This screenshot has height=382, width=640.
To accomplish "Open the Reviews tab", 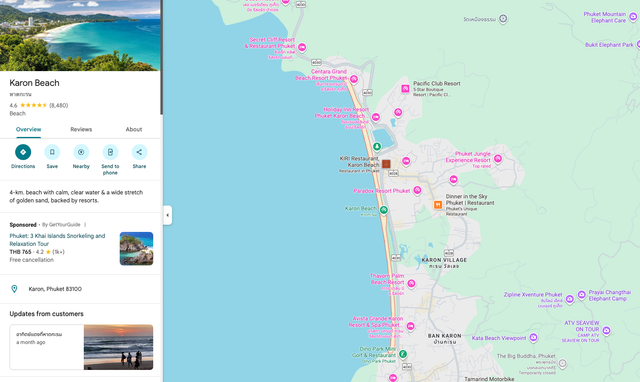I will (81, 129).
